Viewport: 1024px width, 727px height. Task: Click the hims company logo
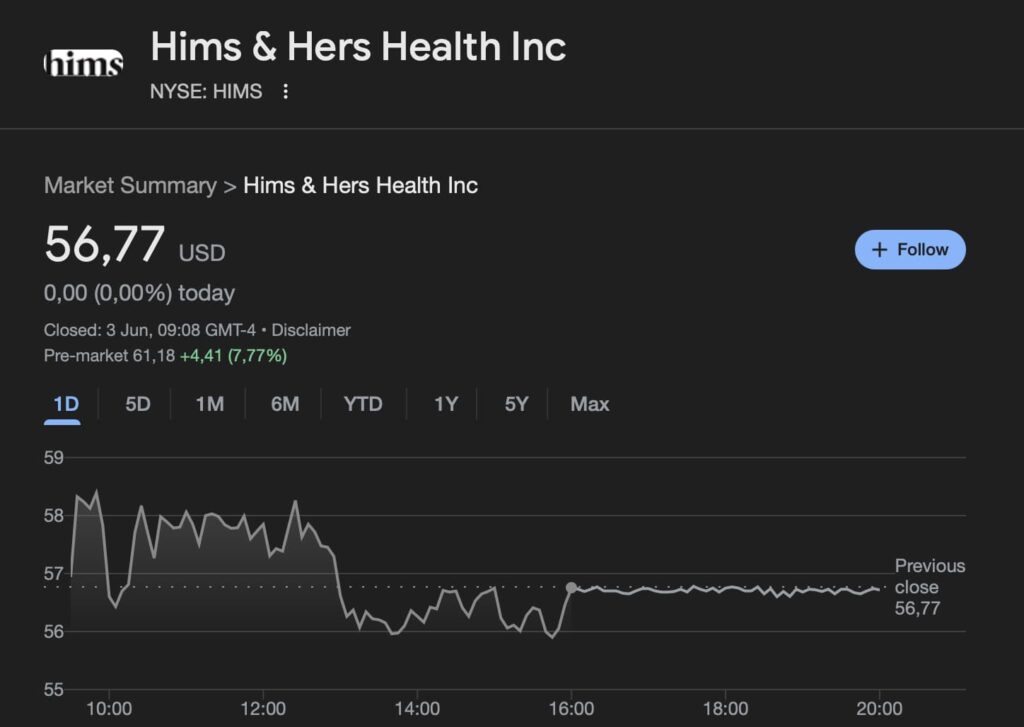point(84,63)
